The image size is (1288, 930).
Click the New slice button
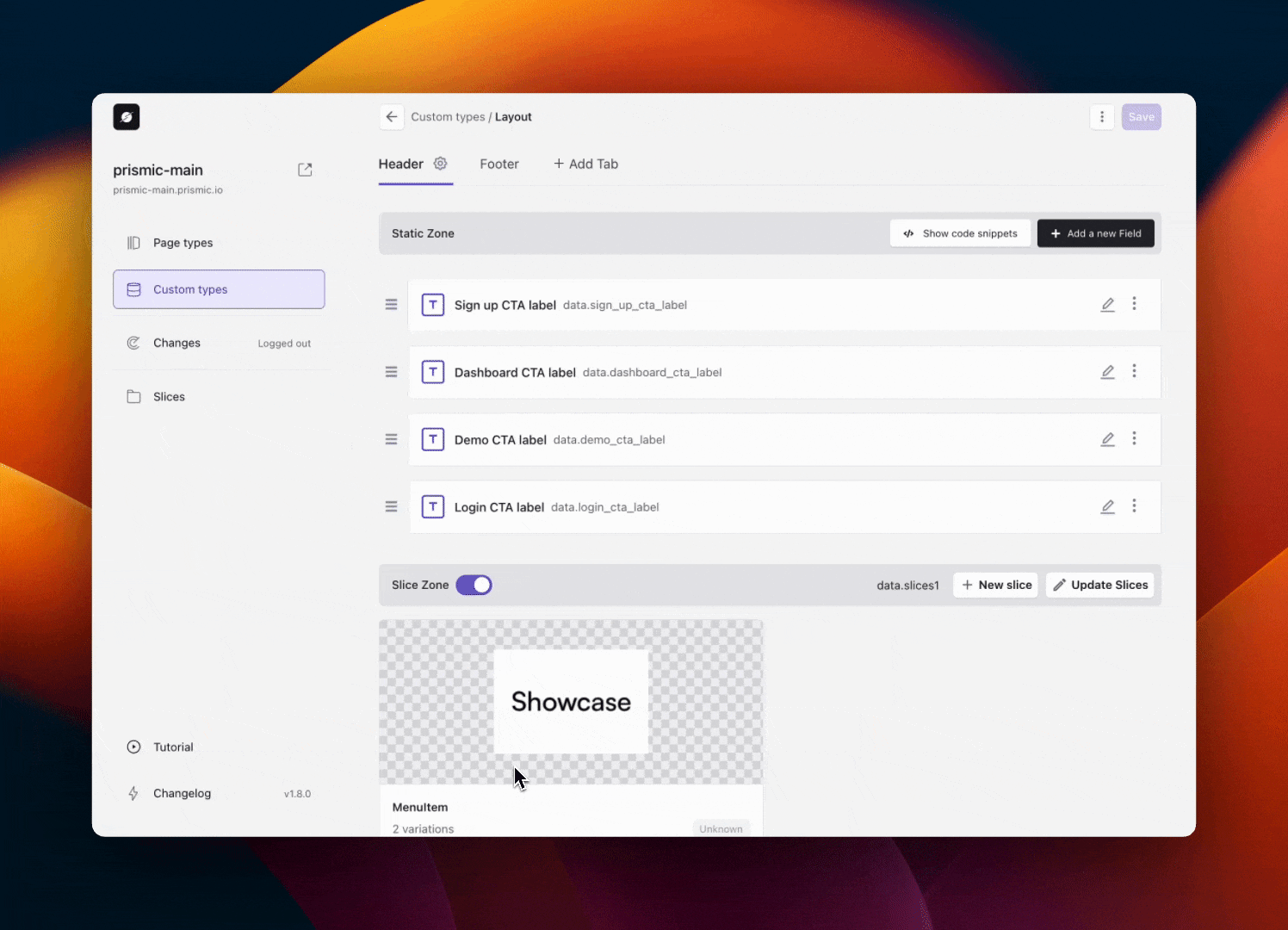coord(996,586)
